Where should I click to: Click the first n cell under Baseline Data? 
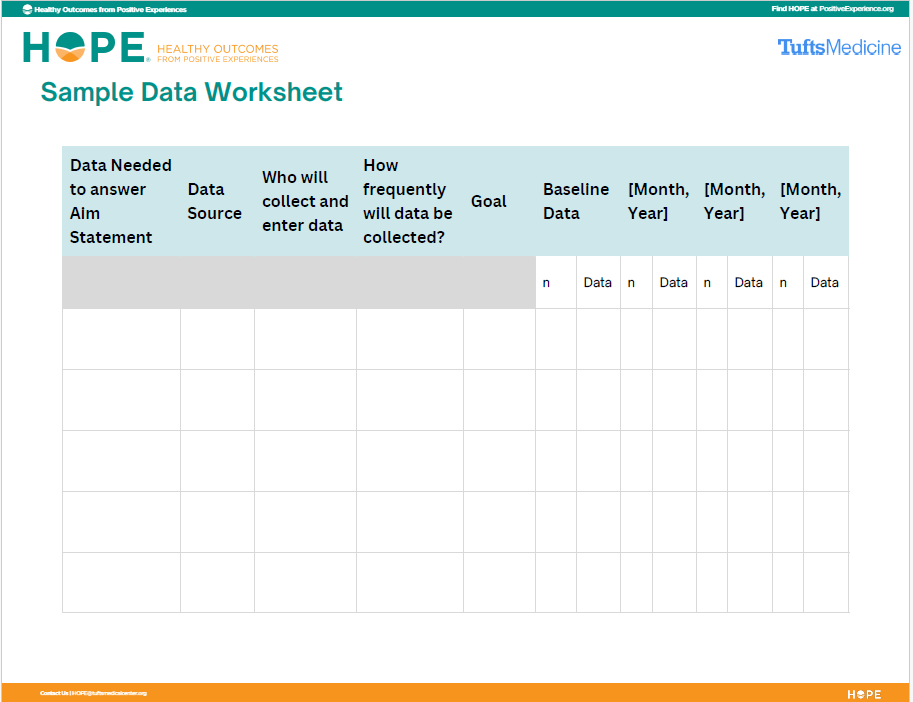click(x=555, y=282)
